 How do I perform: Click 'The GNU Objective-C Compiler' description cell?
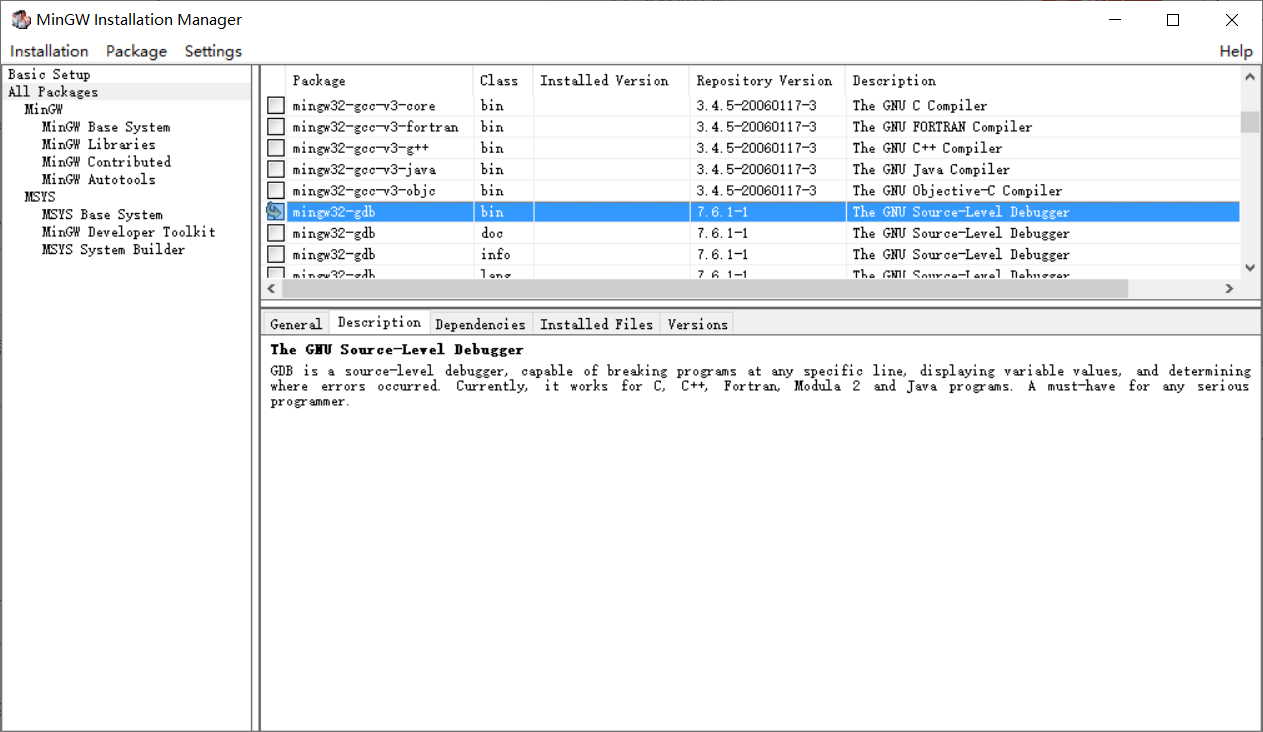point(957,191)
